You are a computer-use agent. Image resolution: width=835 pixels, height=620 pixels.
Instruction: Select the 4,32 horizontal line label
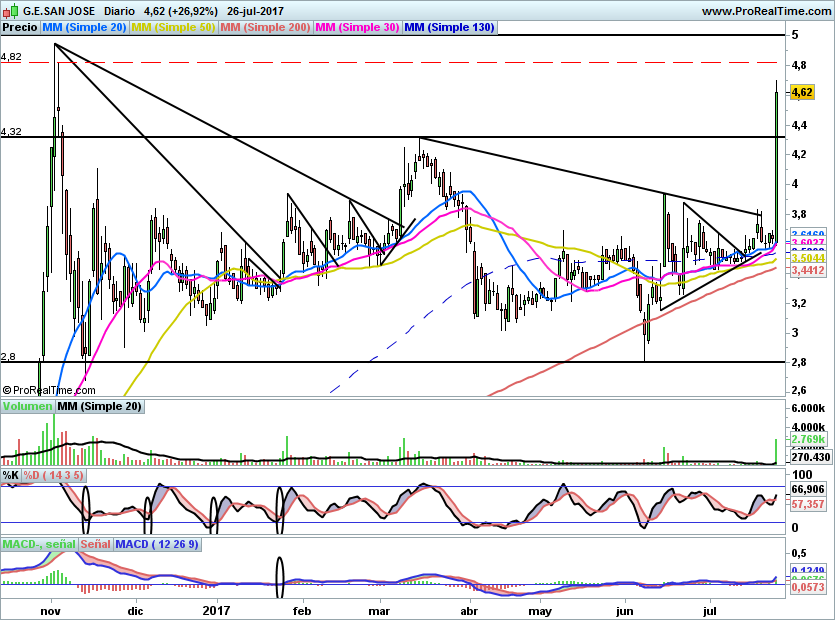(x=11, y=131)
